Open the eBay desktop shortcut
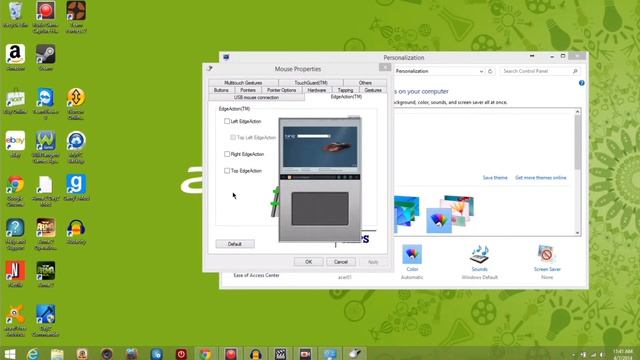Viewport: 640px width, 360px height. [x=15, y=144]
